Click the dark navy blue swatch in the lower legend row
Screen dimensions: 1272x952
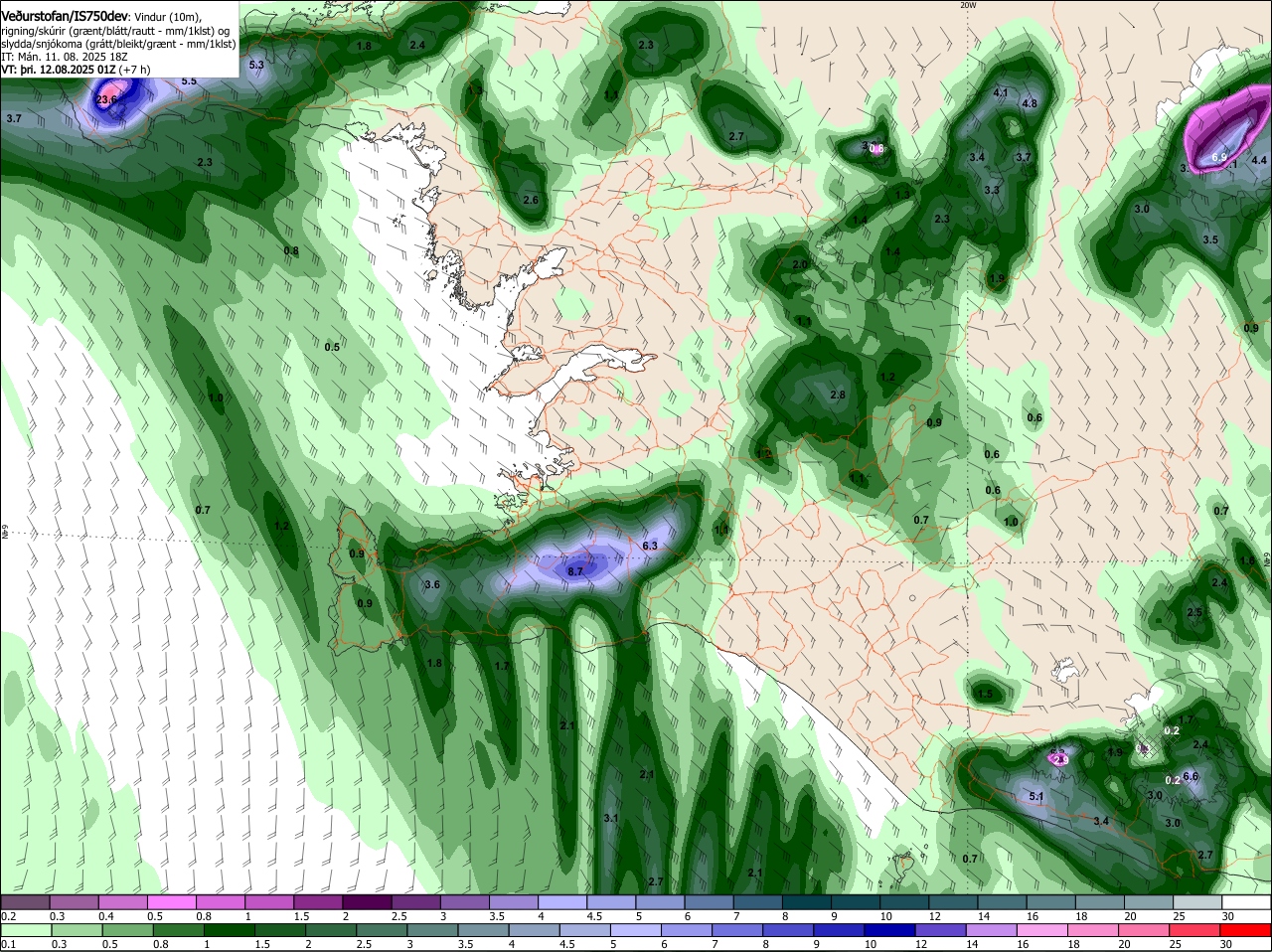890,932
